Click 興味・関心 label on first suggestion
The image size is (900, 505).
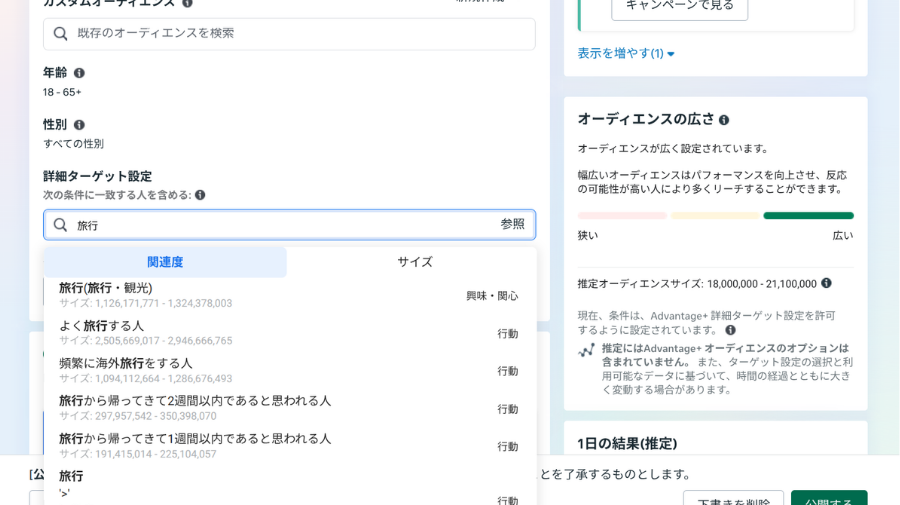[492, 296]
